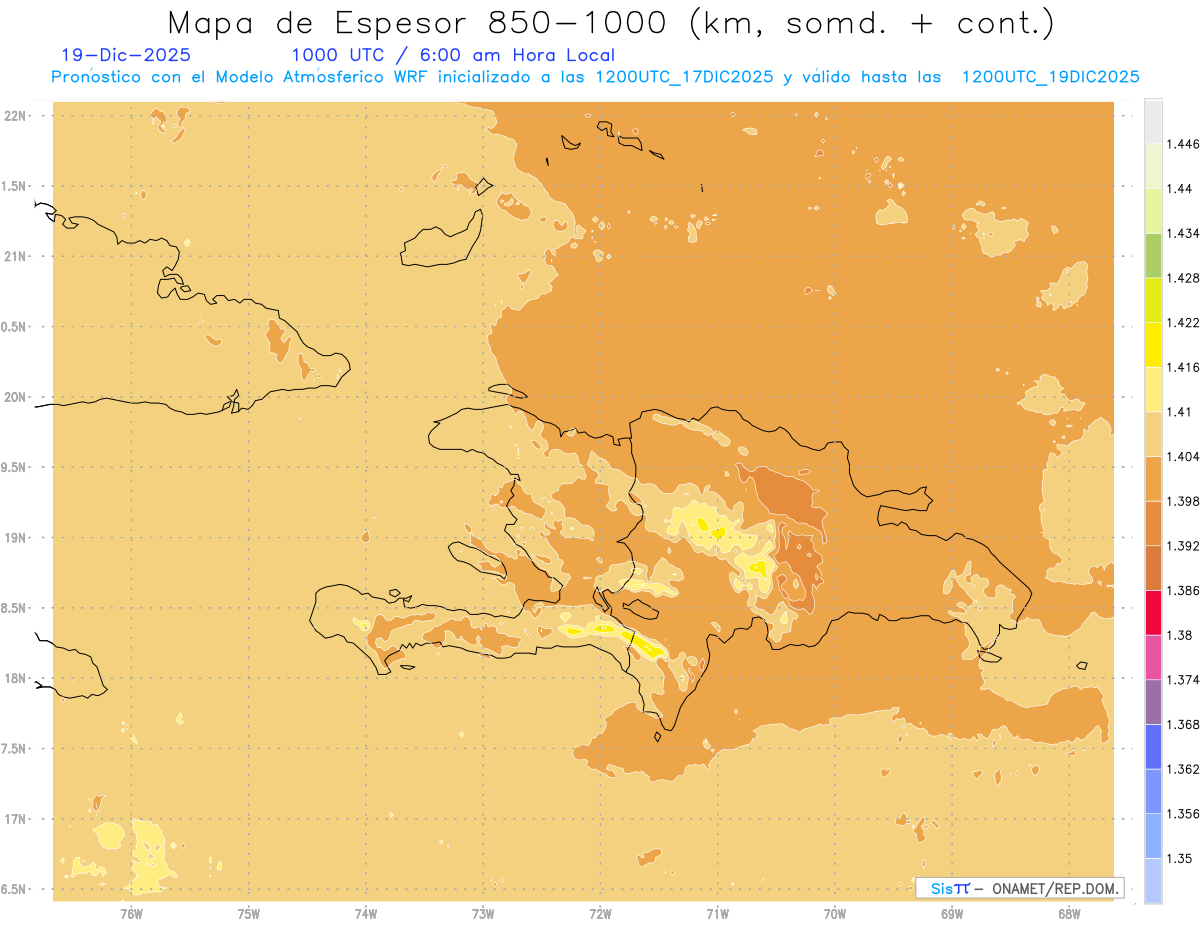
Task: Click the legend value '1.374'
Action: point(1185,680)
